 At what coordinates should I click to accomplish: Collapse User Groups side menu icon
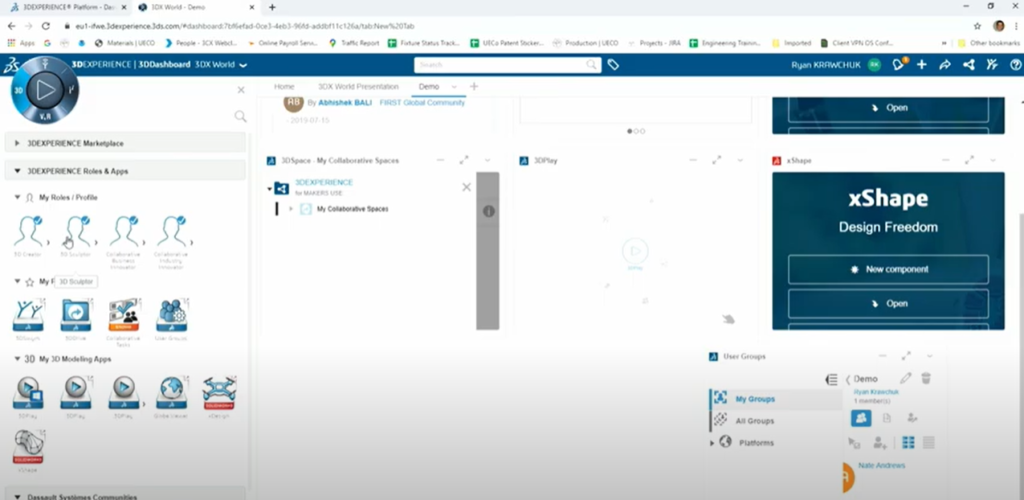click(x=831, y=379)
